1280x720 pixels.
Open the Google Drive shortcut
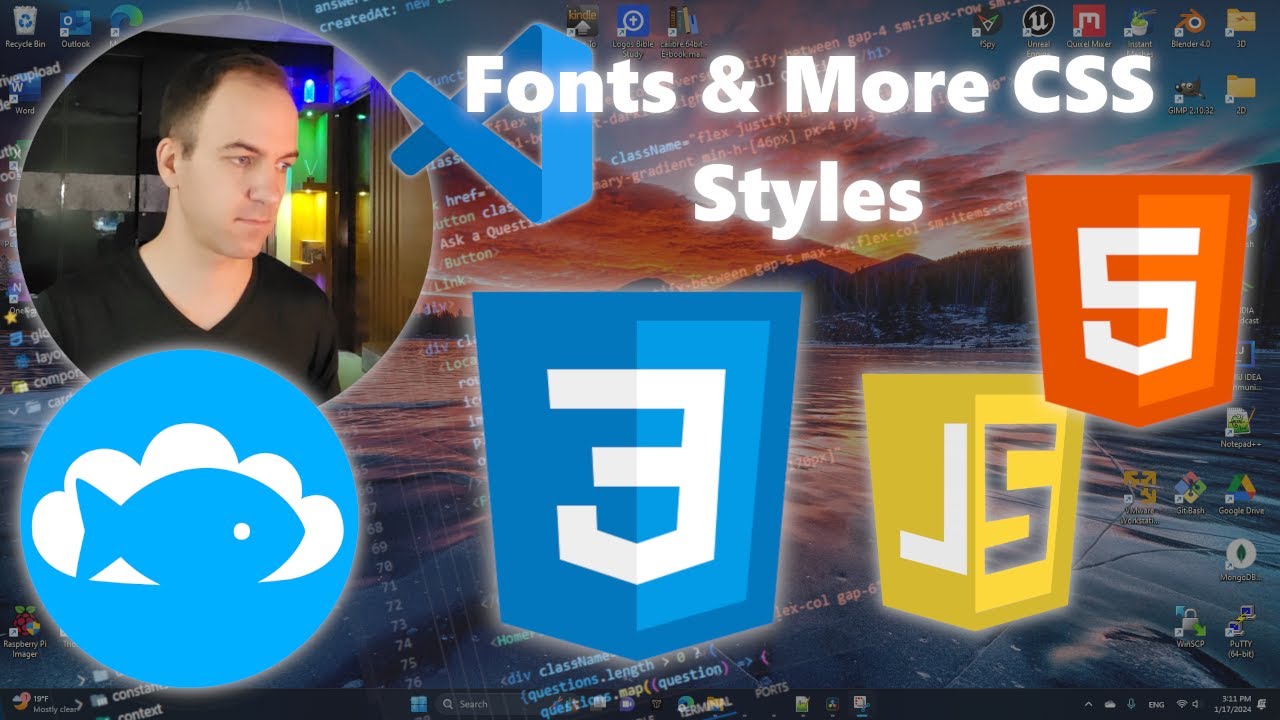point(1241,493)
